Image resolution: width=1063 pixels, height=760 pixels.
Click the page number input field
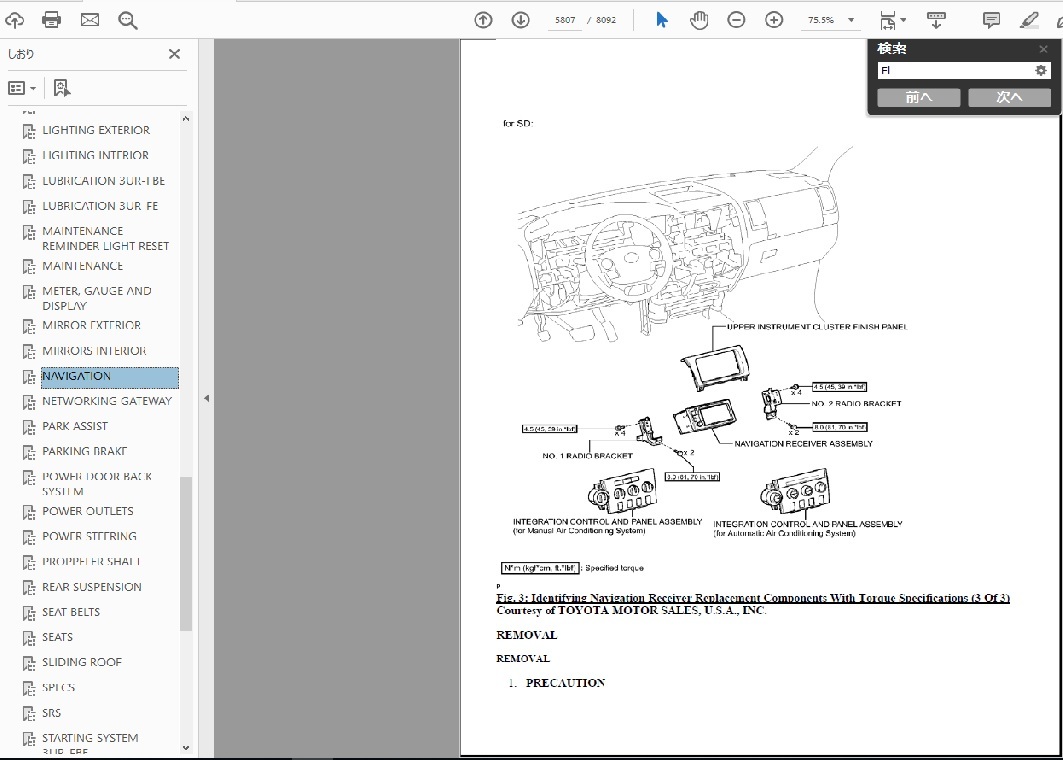(567, 20)
